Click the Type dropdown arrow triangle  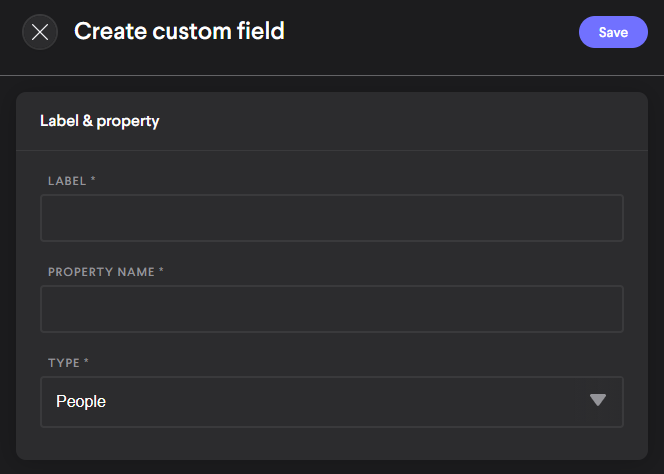pos(598,401)
